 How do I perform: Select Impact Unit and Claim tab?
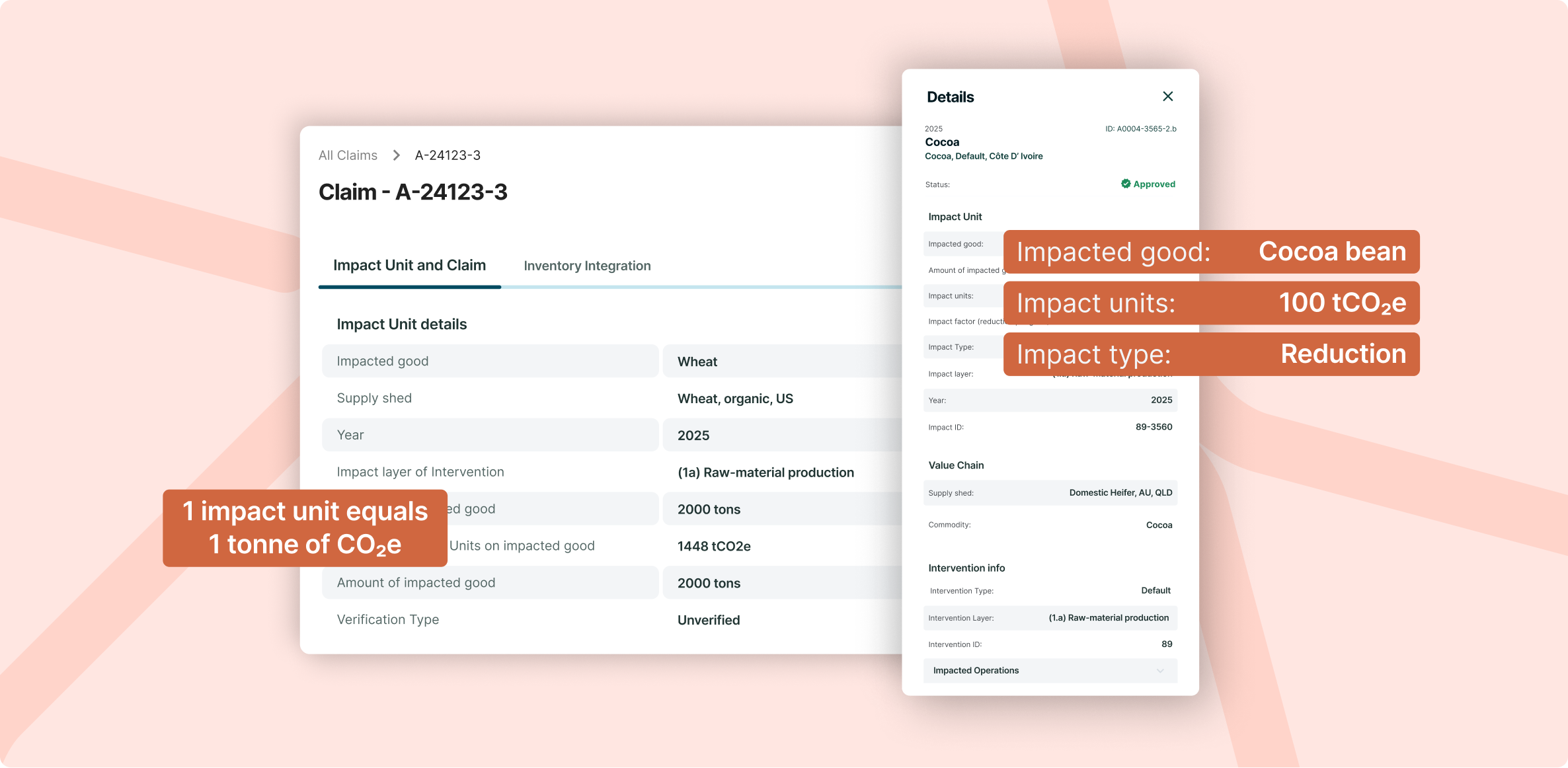(x=409, y=265)
